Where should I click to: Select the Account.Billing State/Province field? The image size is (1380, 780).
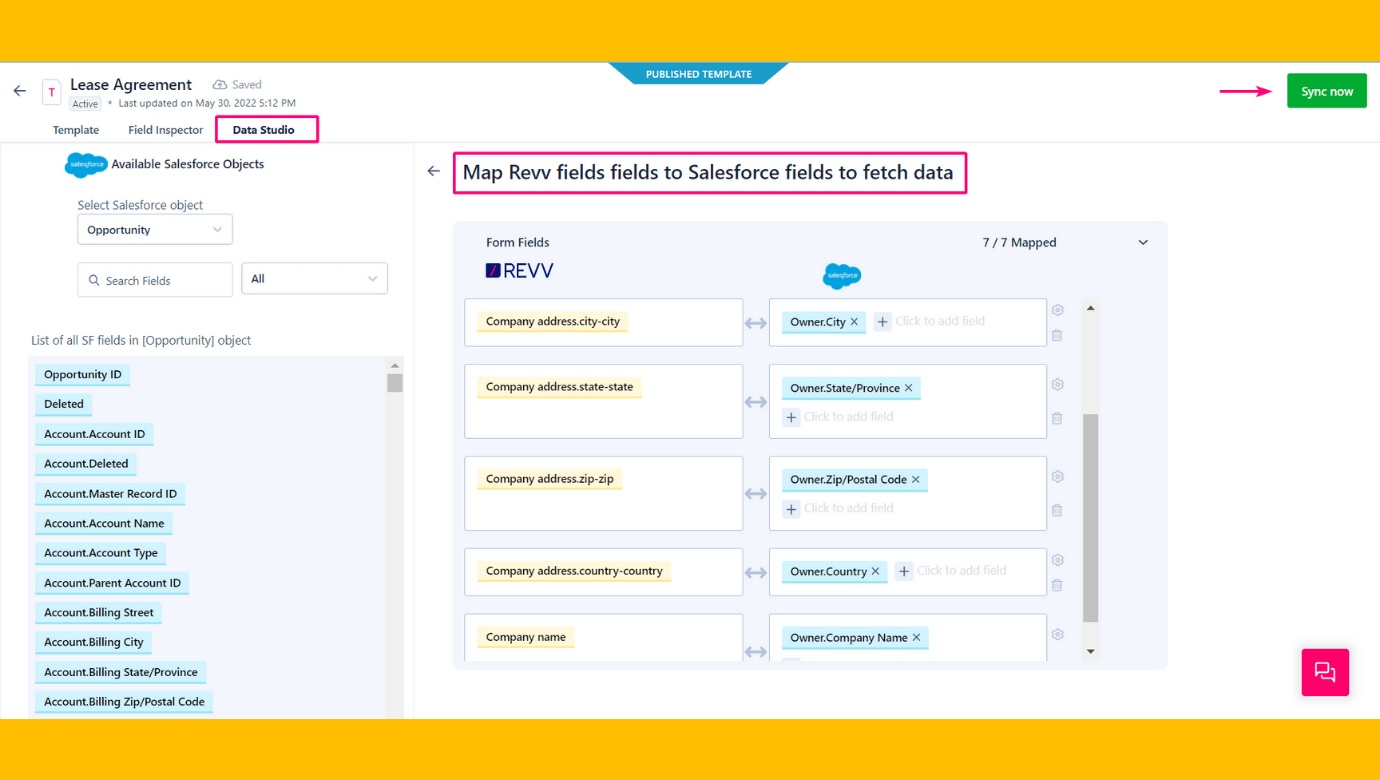click(121, 672)
